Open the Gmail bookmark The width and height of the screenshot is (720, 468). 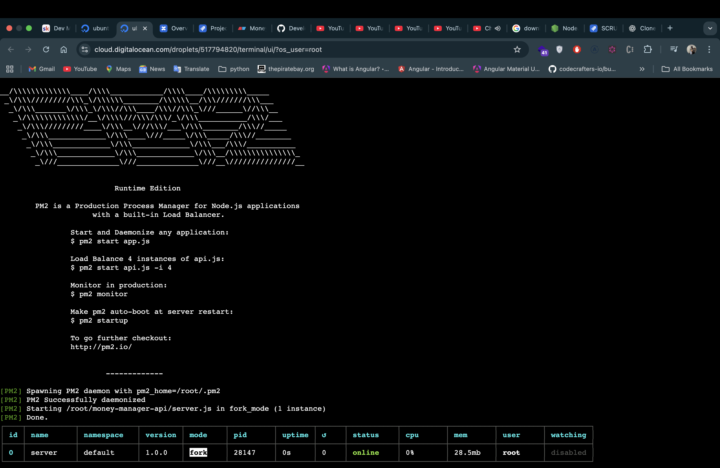click(42, 69)
